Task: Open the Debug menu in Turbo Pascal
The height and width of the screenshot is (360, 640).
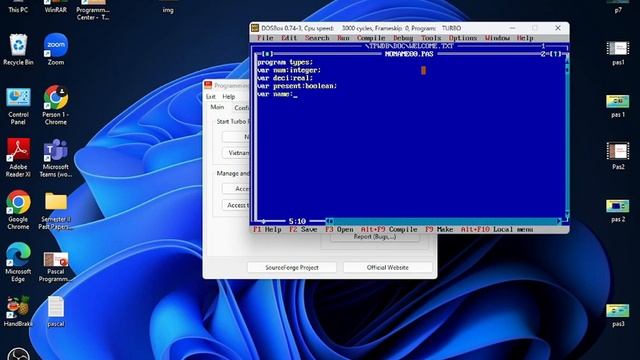Action: point(403,38)
